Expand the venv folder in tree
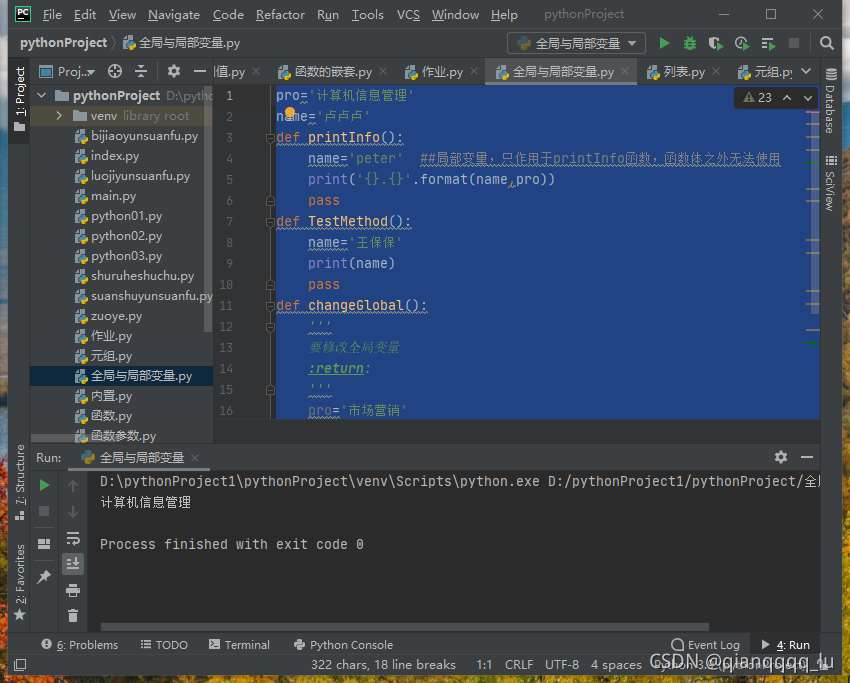The image size is (850, 683). coord(60,116)
